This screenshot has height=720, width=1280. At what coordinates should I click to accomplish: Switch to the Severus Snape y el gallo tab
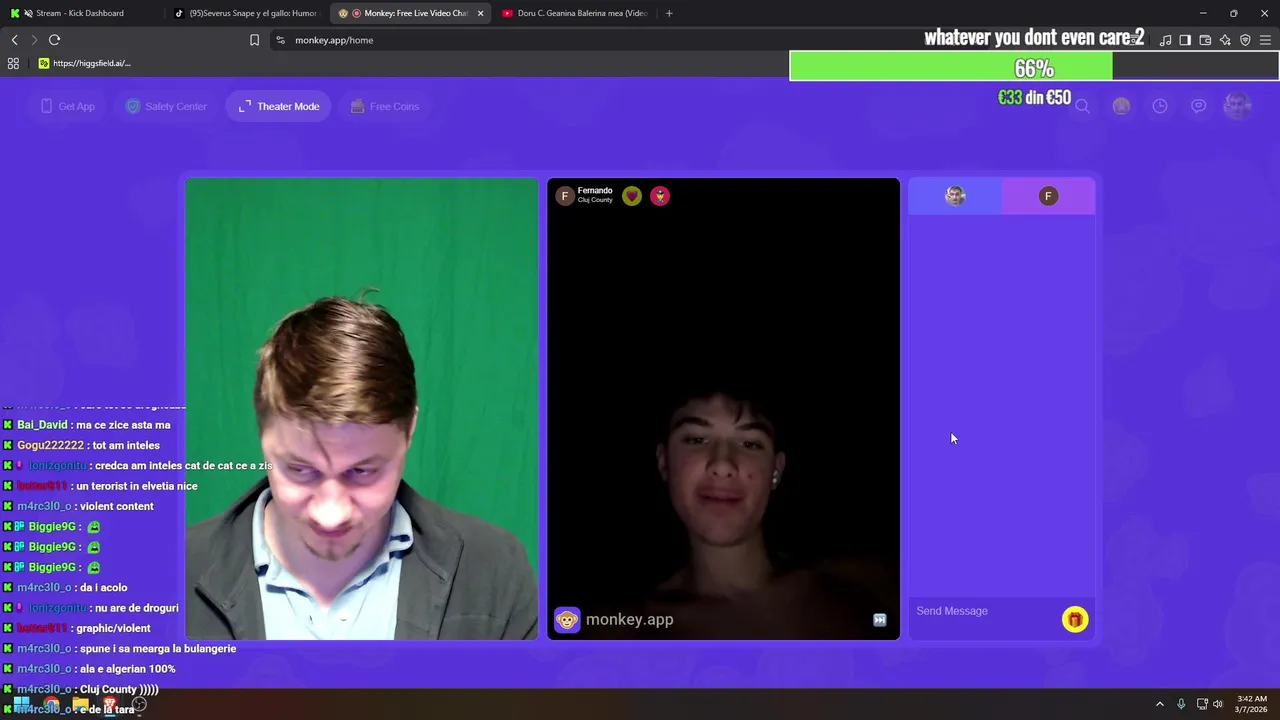tap(246, 13)
